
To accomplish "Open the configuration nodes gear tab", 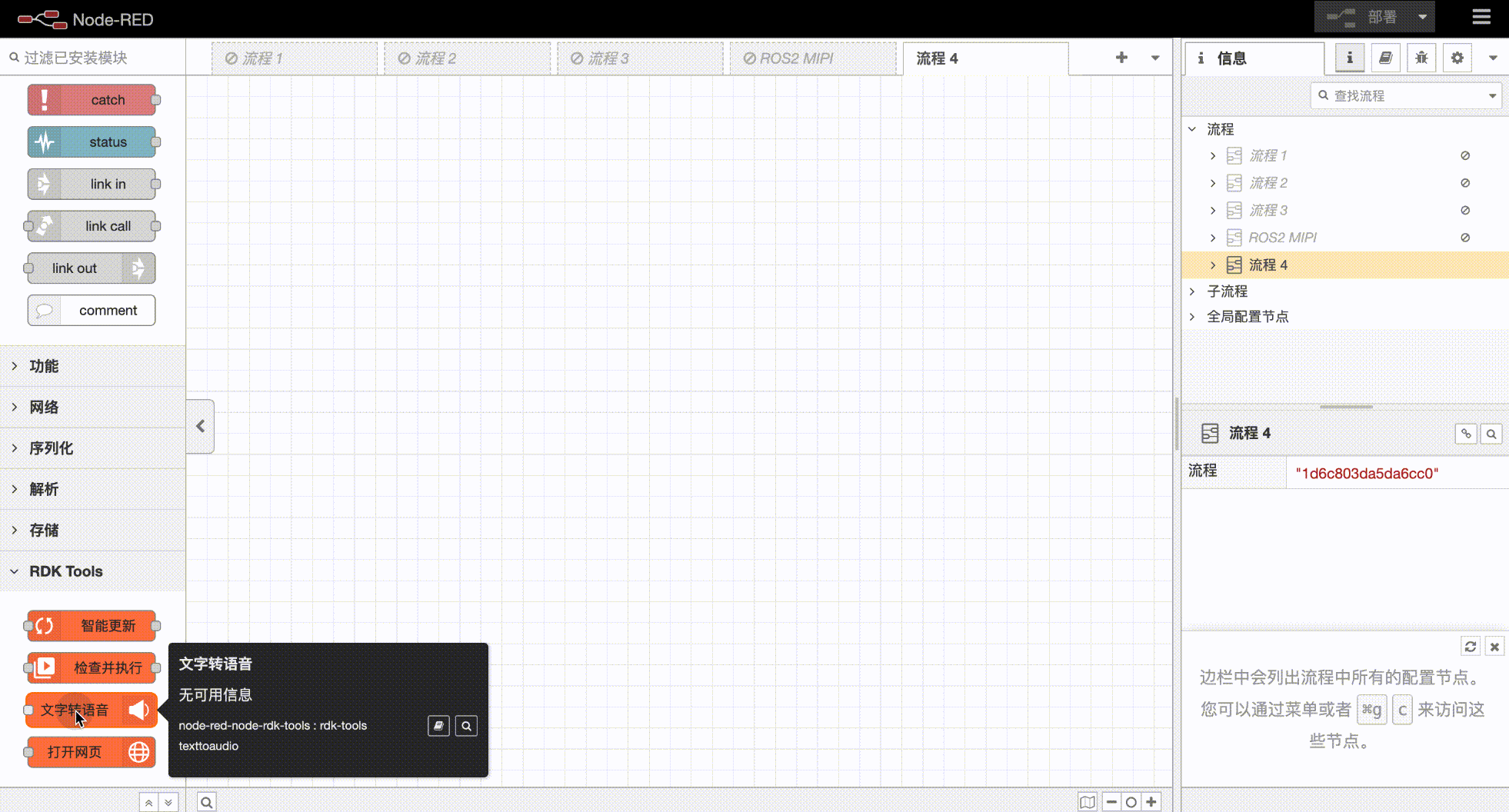I will 1457,58.
